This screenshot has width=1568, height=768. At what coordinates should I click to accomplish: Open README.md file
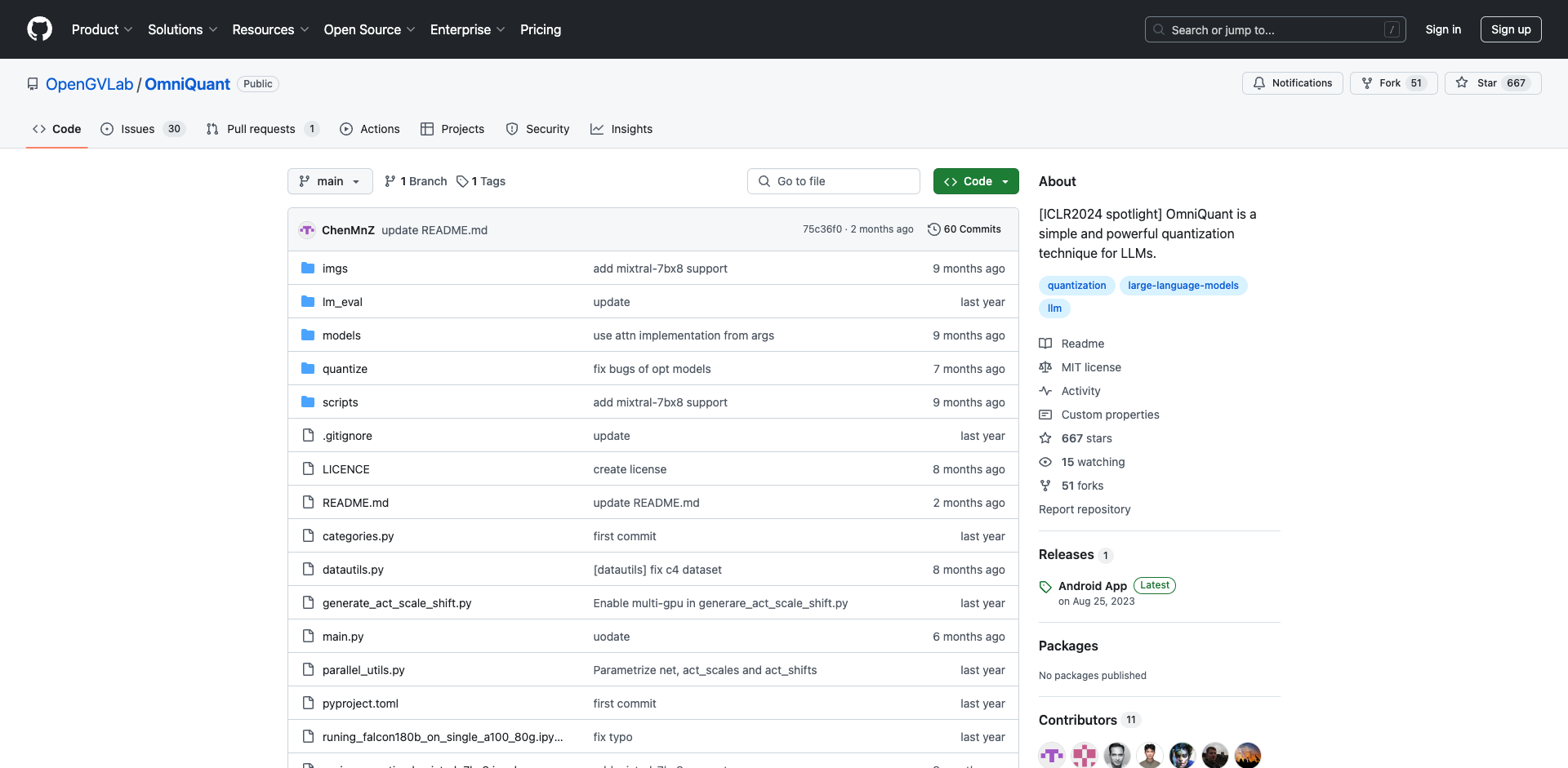pyautogui.click(x=355, y=503)
